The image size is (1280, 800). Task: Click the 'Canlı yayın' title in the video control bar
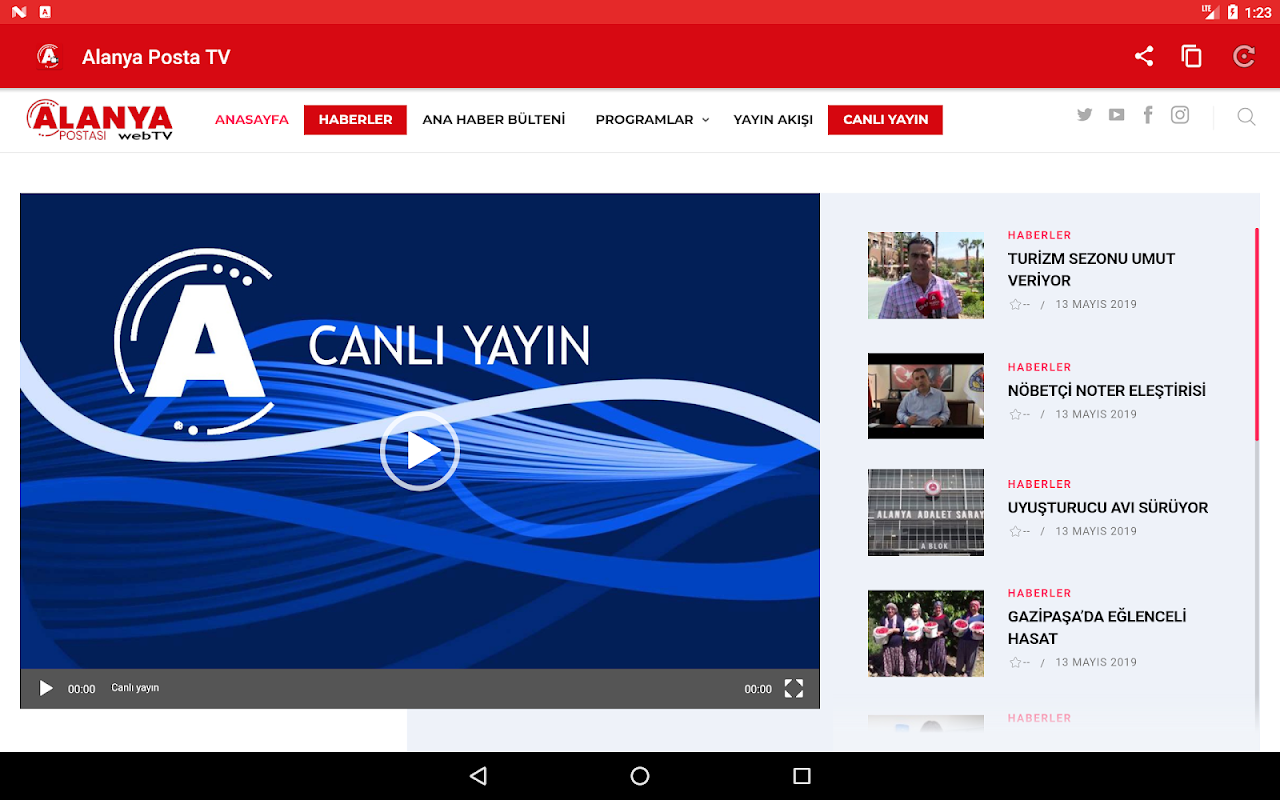tap(135, 688)
